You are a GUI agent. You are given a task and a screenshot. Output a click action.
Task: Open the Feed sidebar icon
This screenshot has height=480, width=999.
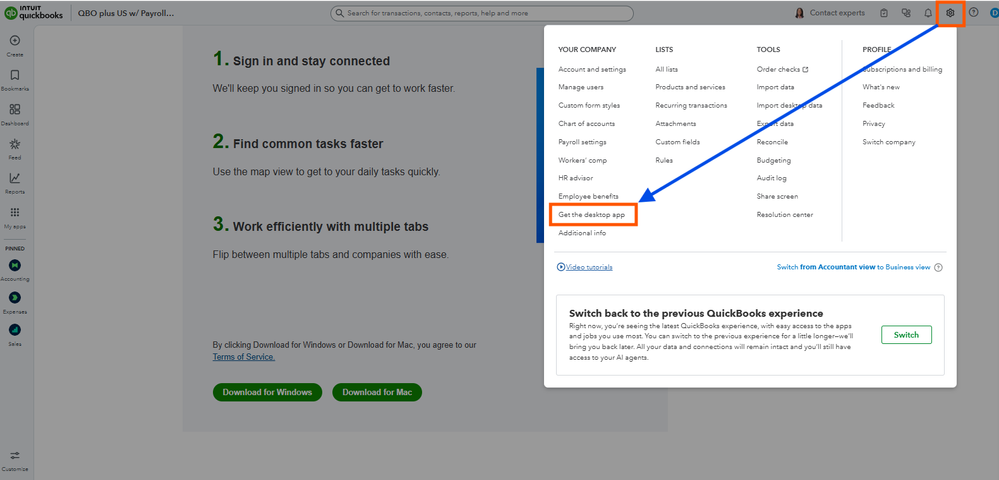click(x=15, y=144)
